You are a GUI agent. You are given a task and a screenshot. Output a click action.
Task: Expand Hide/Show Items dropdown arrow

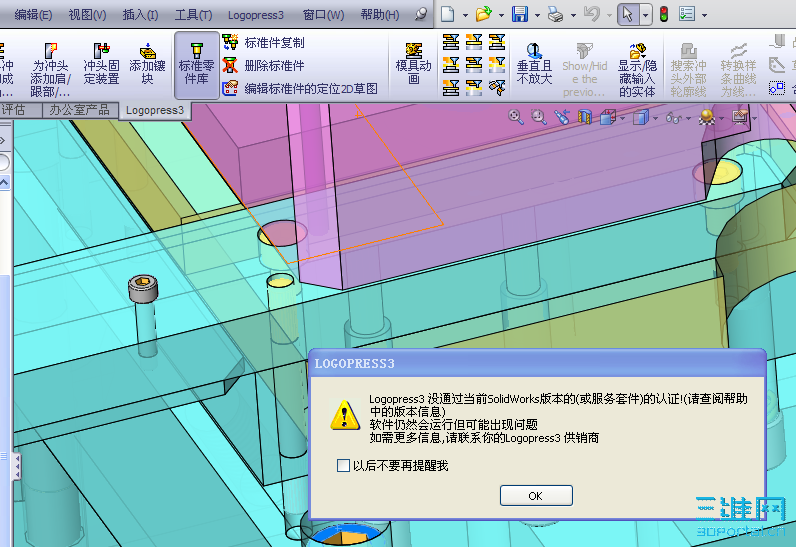(688, 119)
